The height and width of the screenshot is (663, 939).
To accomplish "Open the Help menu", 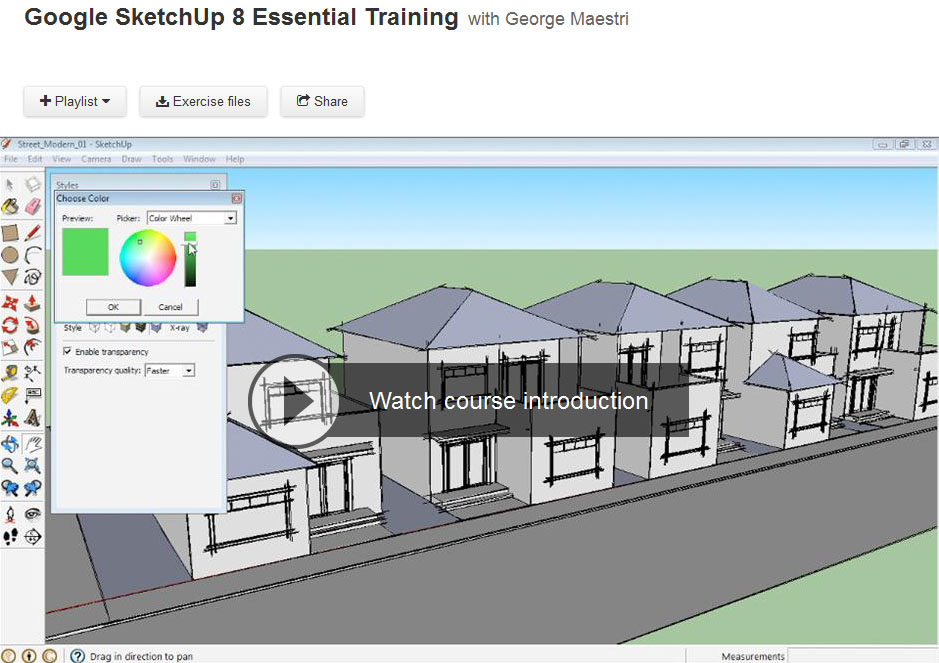I will coord(235,159).
